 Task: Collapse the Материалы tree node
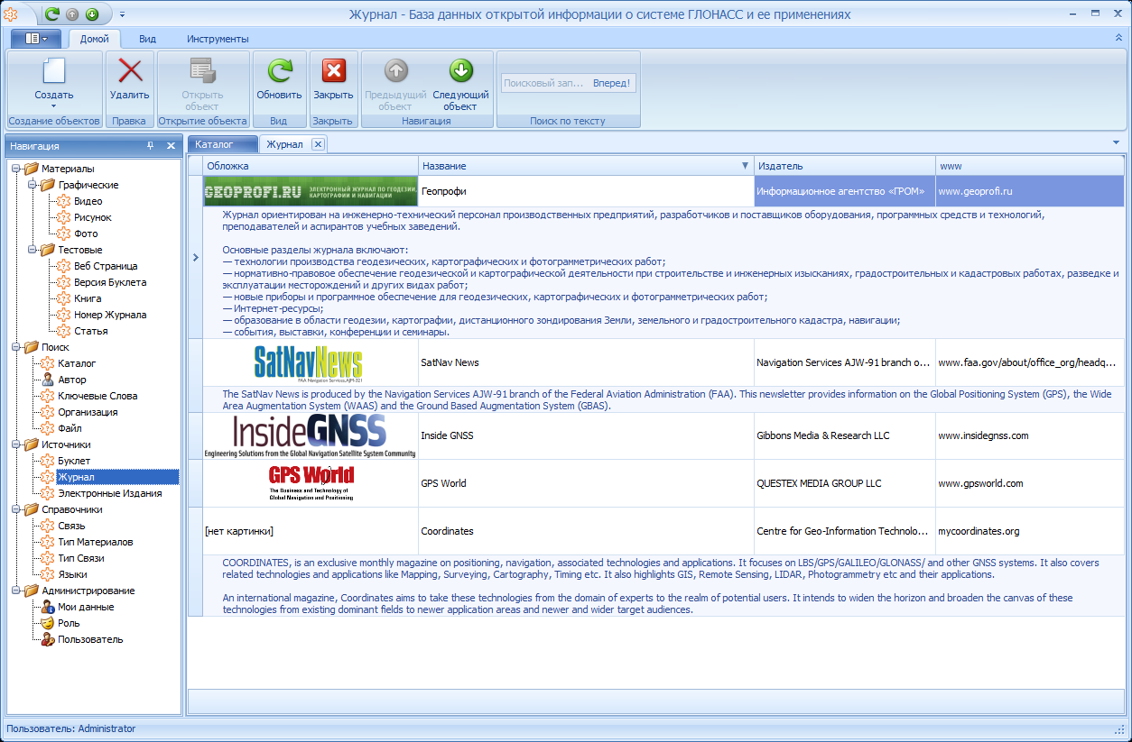pyautogui.click(x=16, y=168)
